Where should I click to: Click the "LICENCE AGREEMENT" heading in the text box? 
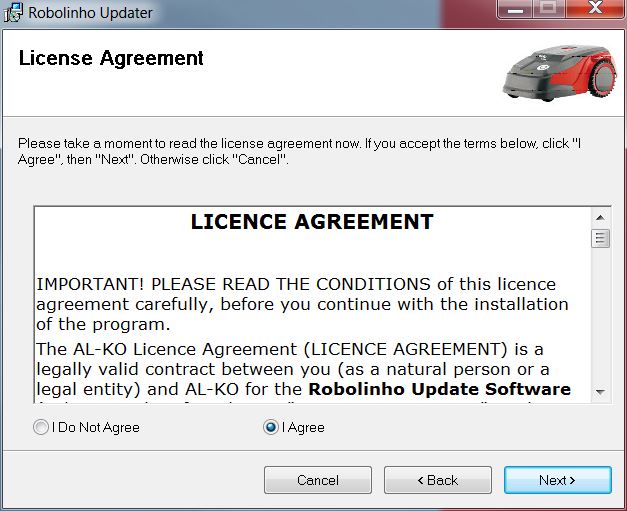(x=312, y=222)
